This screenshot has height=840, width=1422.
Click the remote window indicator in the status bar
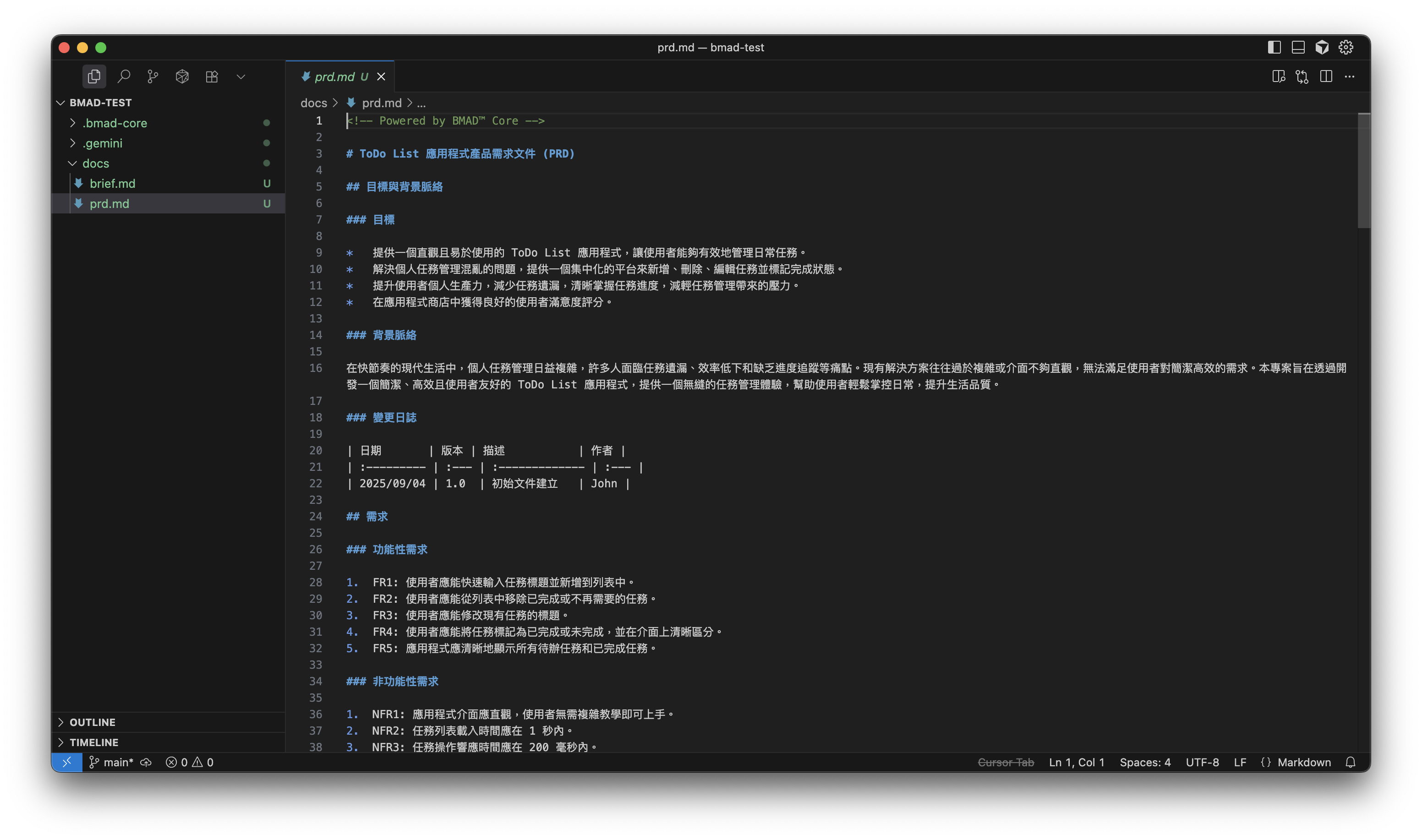(x=67, y=763)
